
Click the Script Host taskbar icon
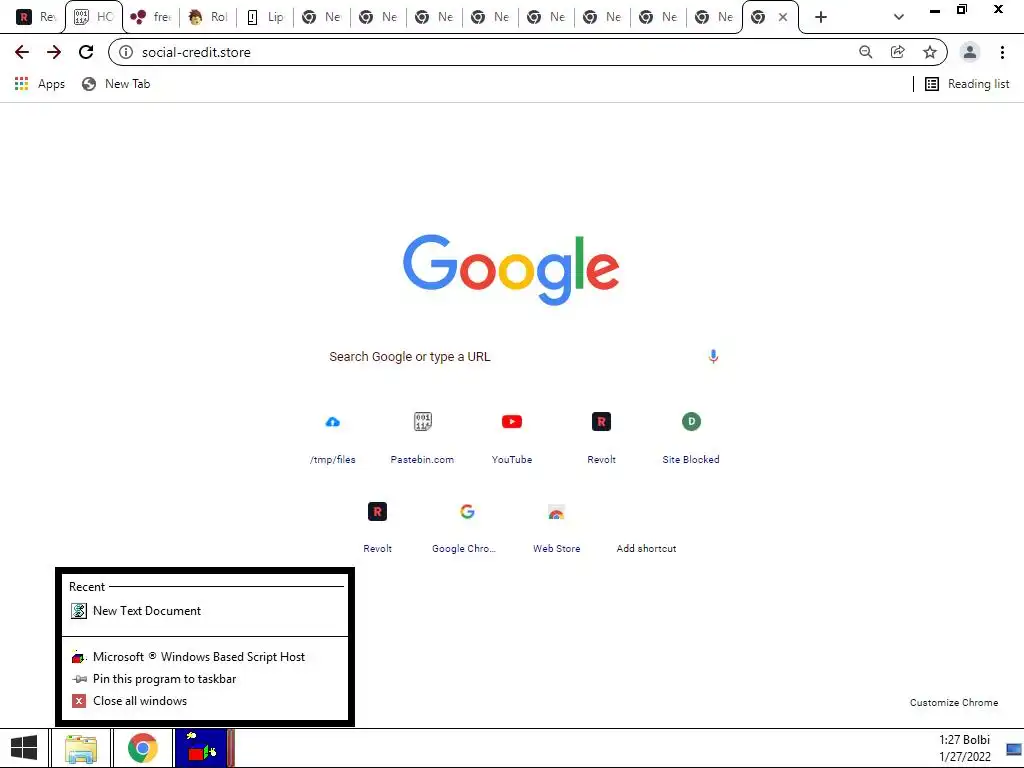click(x=203, y=748)
